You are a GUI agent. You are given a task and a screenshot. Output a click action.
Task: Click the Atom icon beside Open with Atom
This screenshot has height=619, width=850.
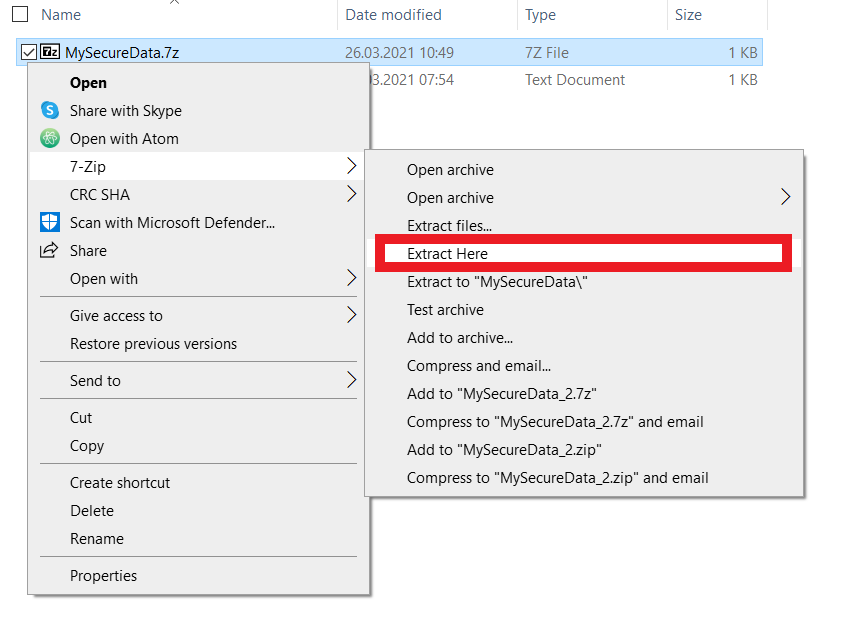[50, 139]
